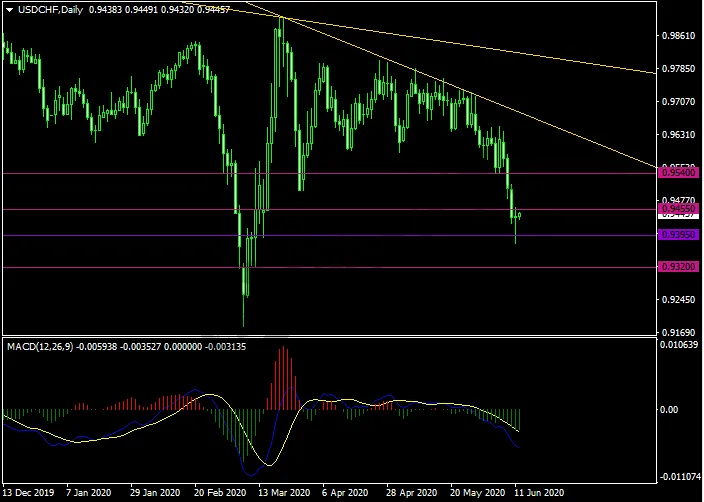Click the 28 Apr 2020 date label
Screen dimensions: 704x502
(x=412, y=493)
